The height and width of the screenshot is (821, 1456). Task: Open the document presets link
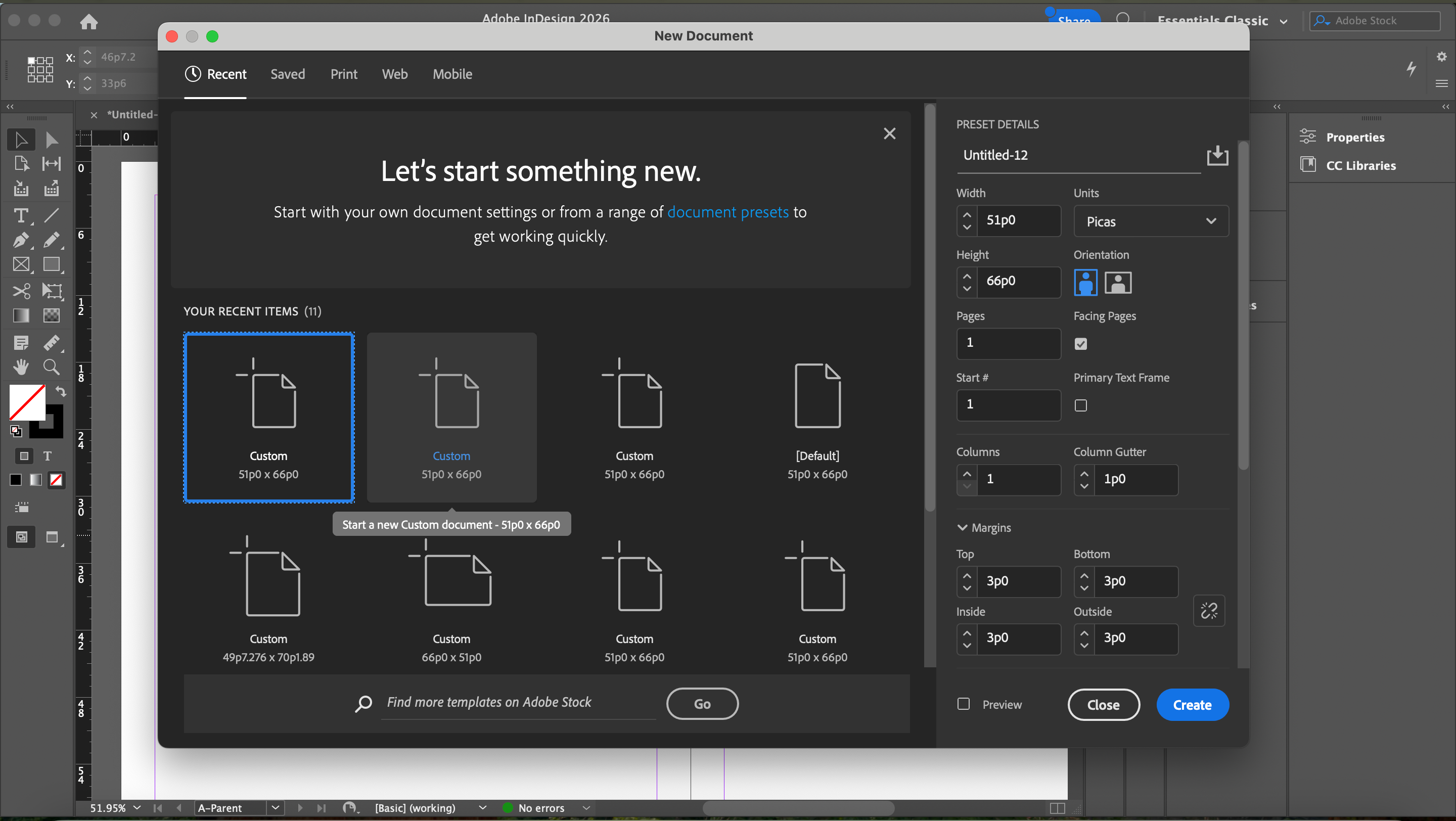[x=727, y=212]
